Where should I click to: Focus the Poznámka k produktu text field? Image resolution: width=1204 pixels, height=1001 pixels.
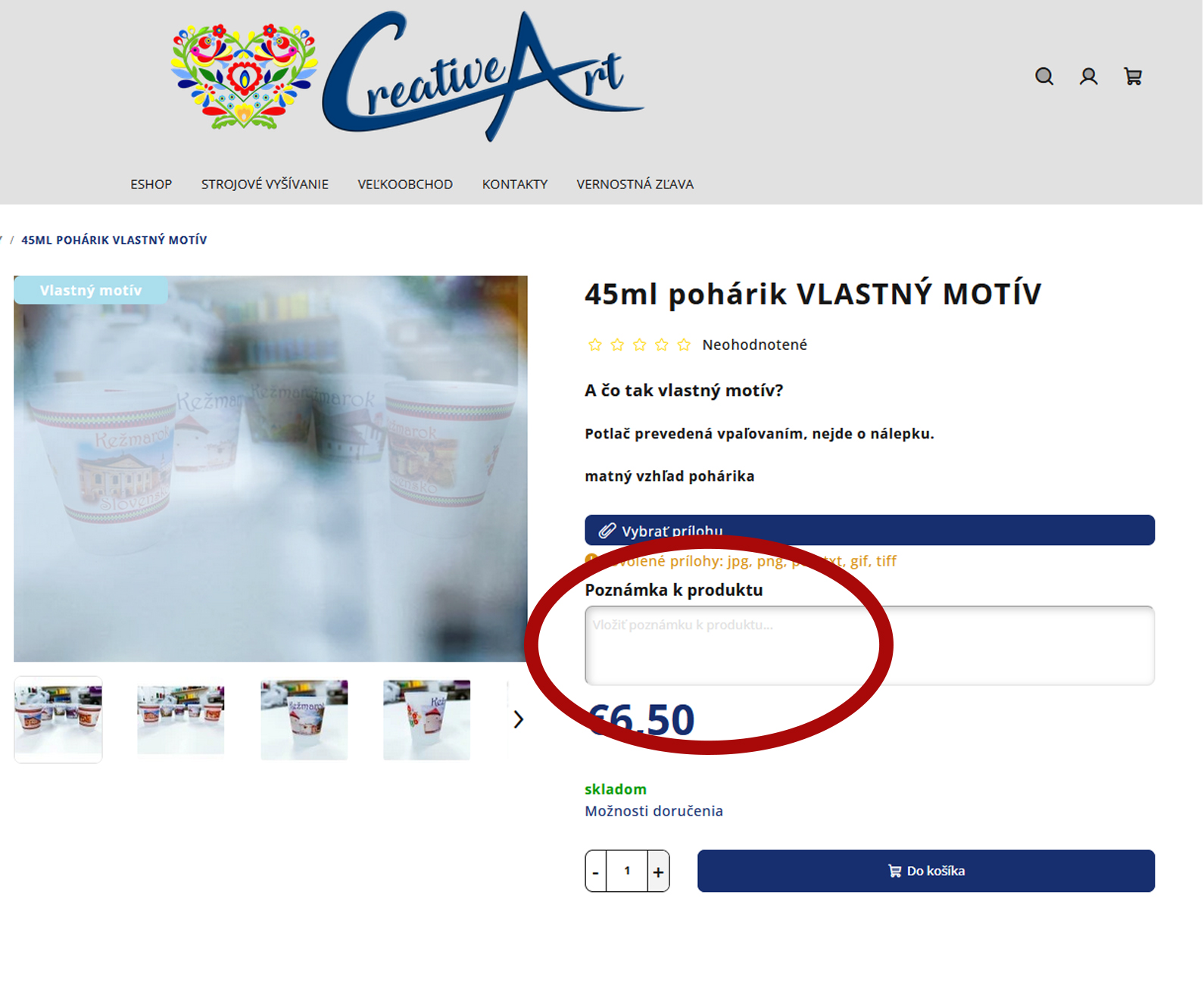[869, 645]
